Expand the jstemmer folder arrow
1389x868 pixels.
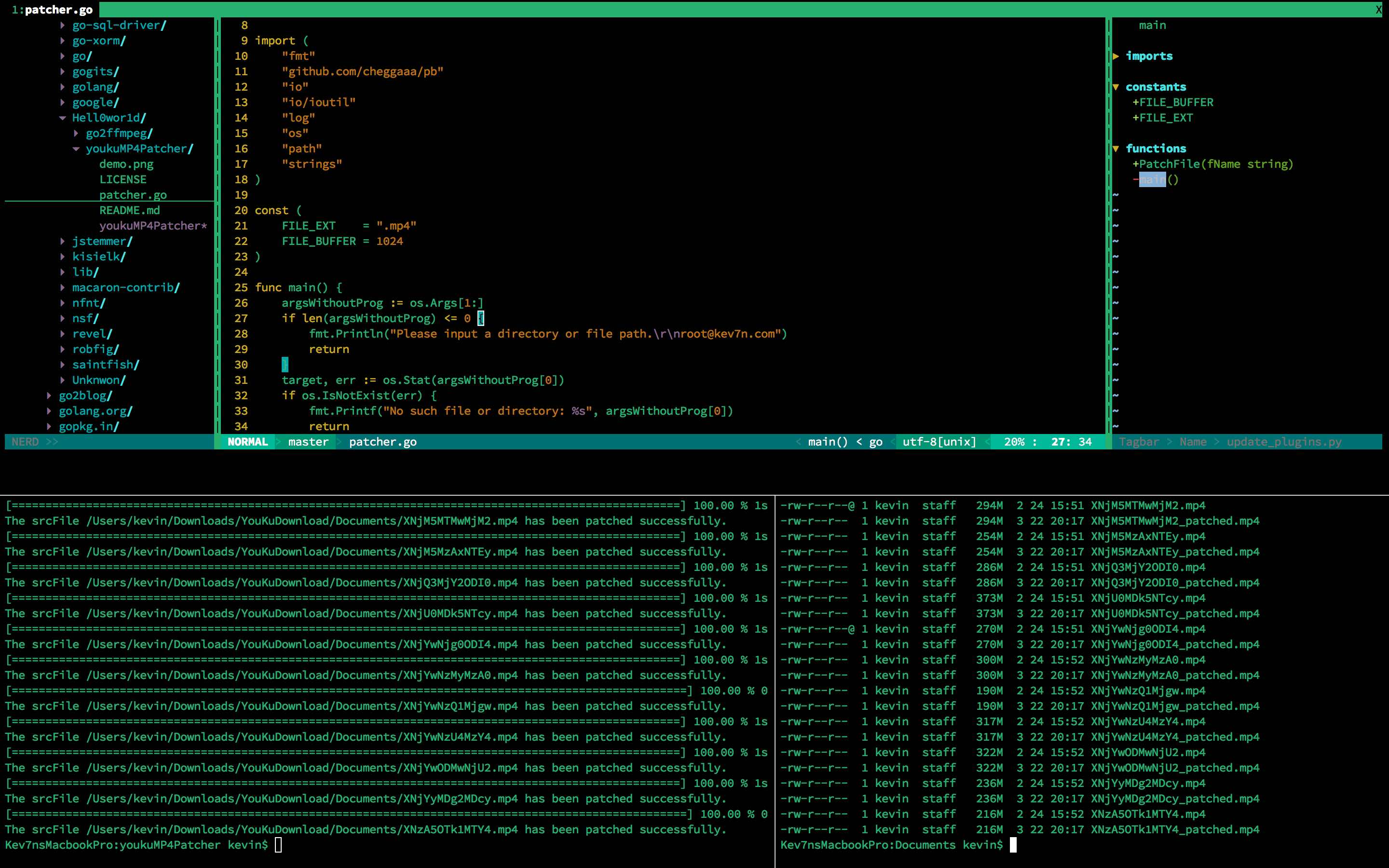(63, 241)
